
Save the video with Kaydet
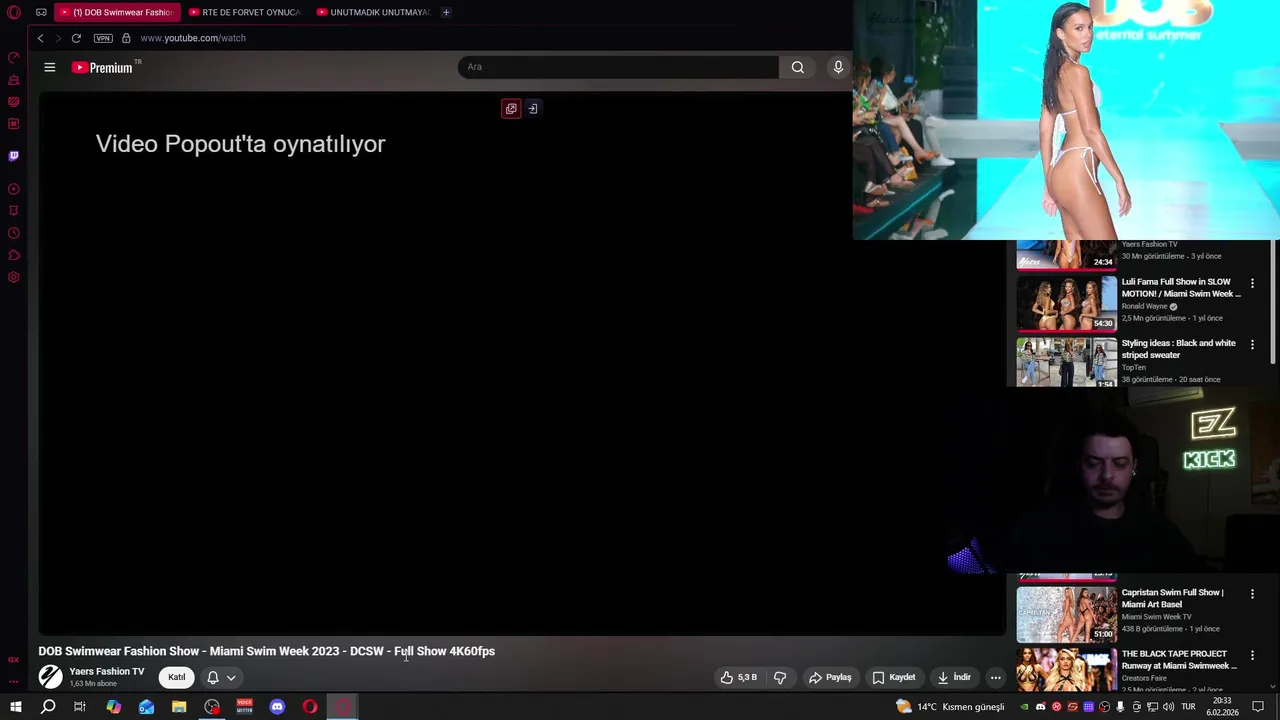pos(894,677)
